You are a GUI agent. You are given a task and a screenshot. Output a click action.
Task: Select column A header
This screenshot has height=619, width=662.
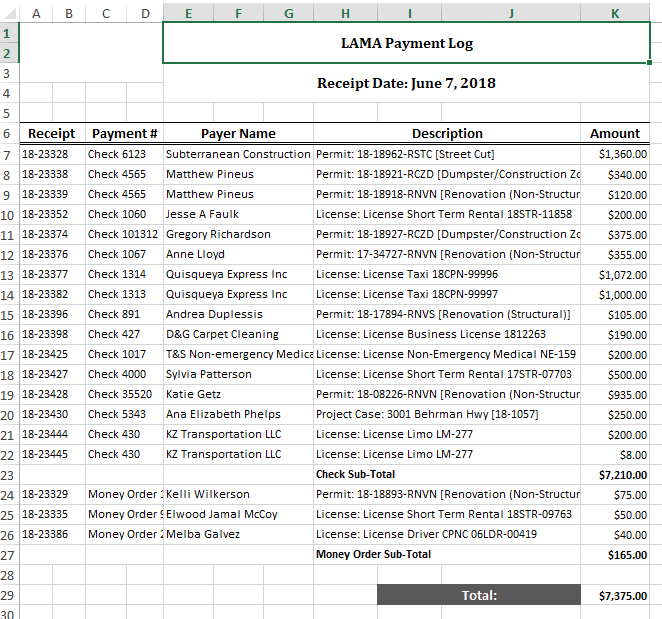coord(36,13)
